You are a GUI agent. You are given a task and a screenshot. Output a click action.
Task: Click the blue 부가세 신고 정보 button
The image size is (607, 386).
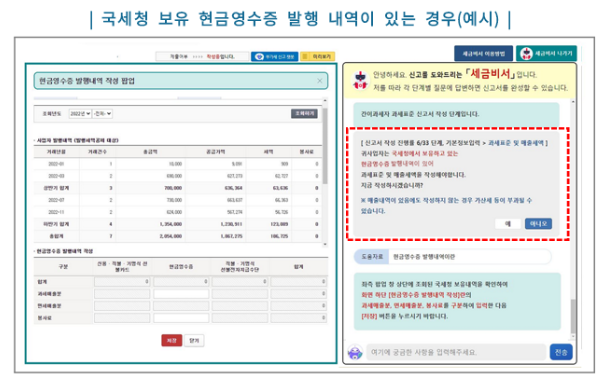274,57
